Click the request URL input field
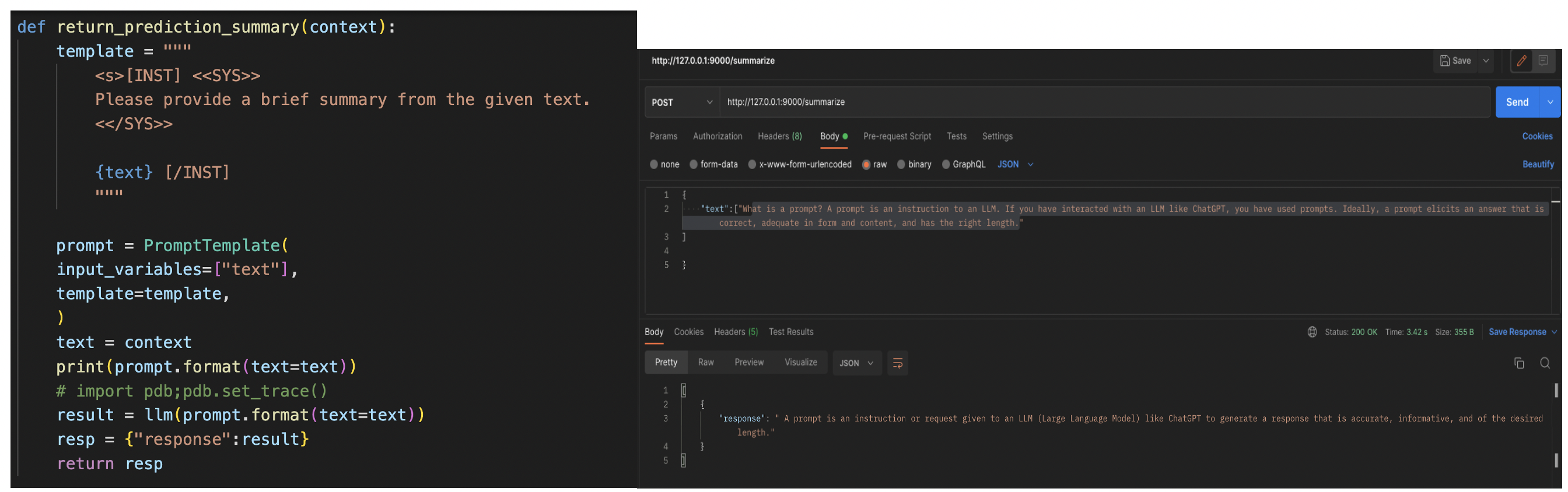The width and height of the screenshot is (1568, 492). coord(1104,102)
